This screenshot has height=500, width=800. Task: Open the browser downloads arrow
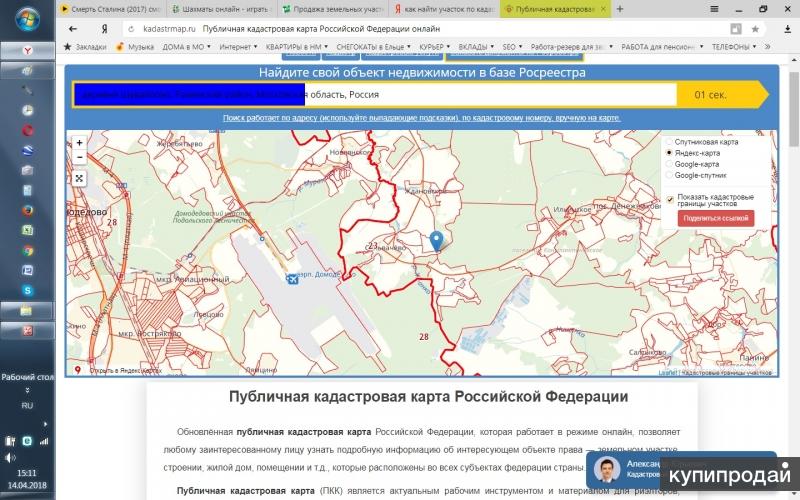787,29
